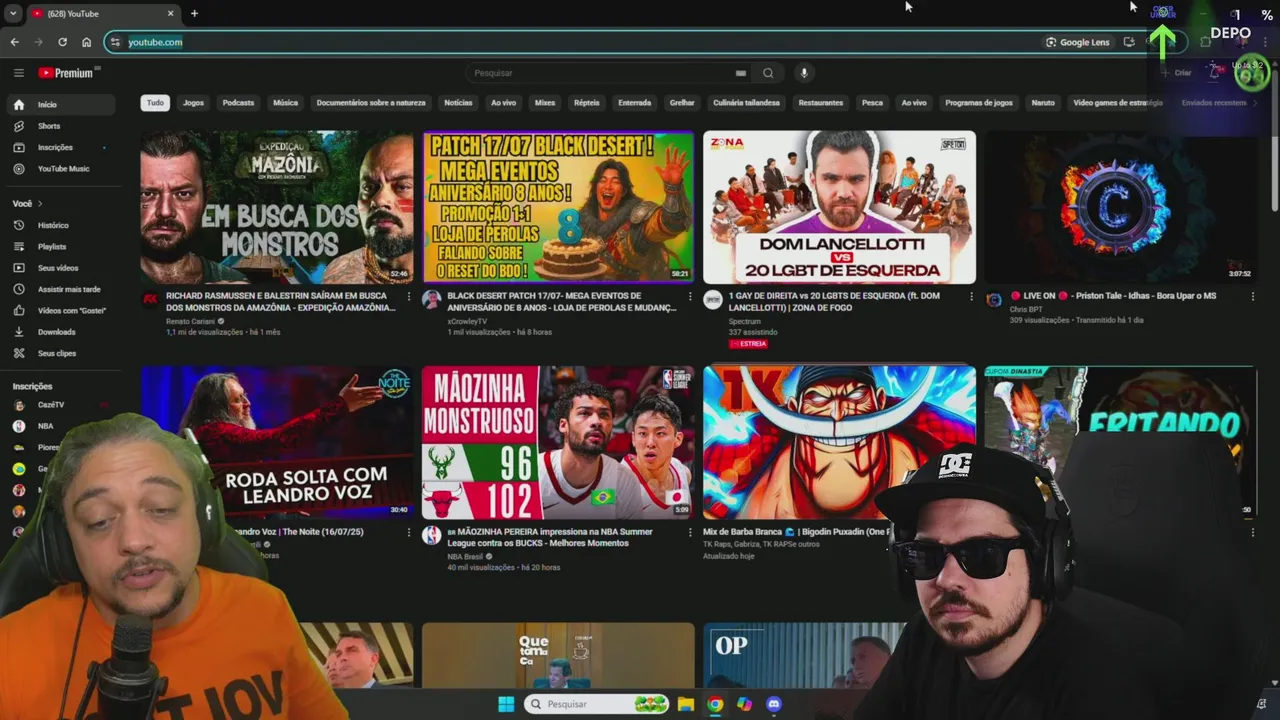This screenshot has height=720, width=1280.
Task: Click Google Lens in address bar
Action: pyautogui.click(x=1078, y=42)
